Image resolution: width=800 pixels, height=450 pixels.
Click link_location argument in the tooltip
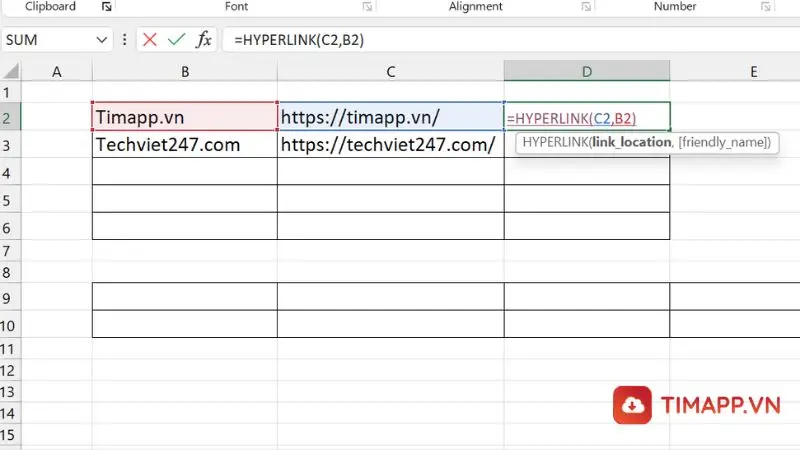(632, 142)
